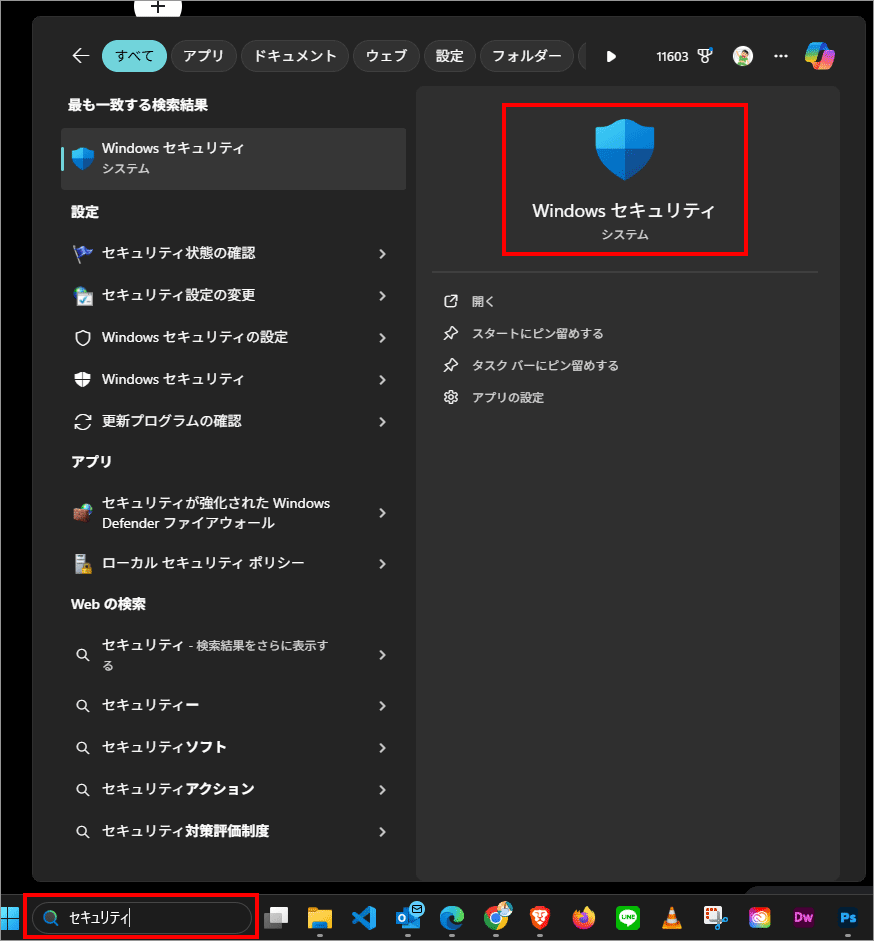The width and height of the screenshot is (874, 941).
Task: Switch to the 設定 filter tab
Action: click(450, 56)
